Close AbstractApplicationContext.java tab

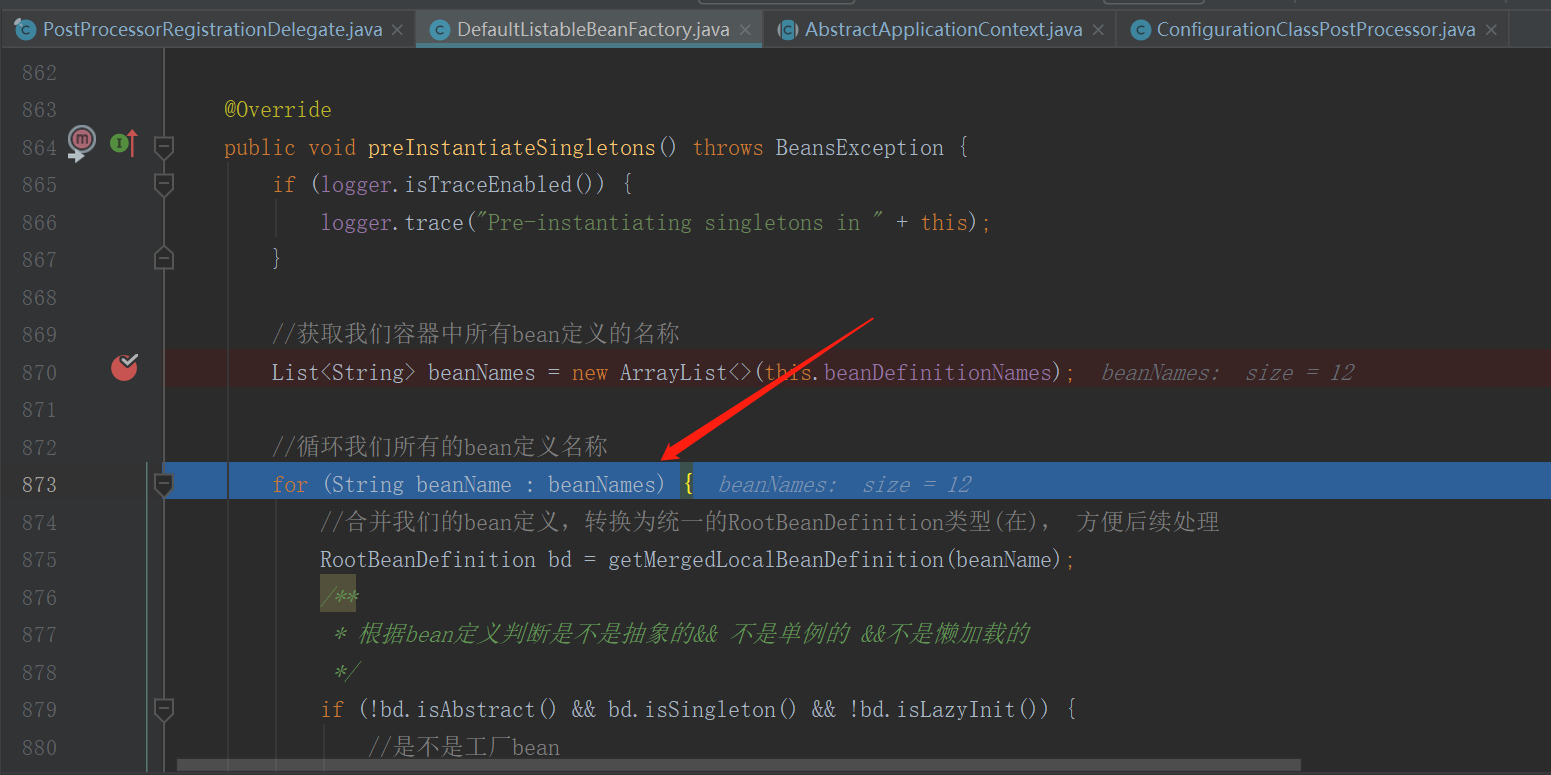pos(1098,30)
